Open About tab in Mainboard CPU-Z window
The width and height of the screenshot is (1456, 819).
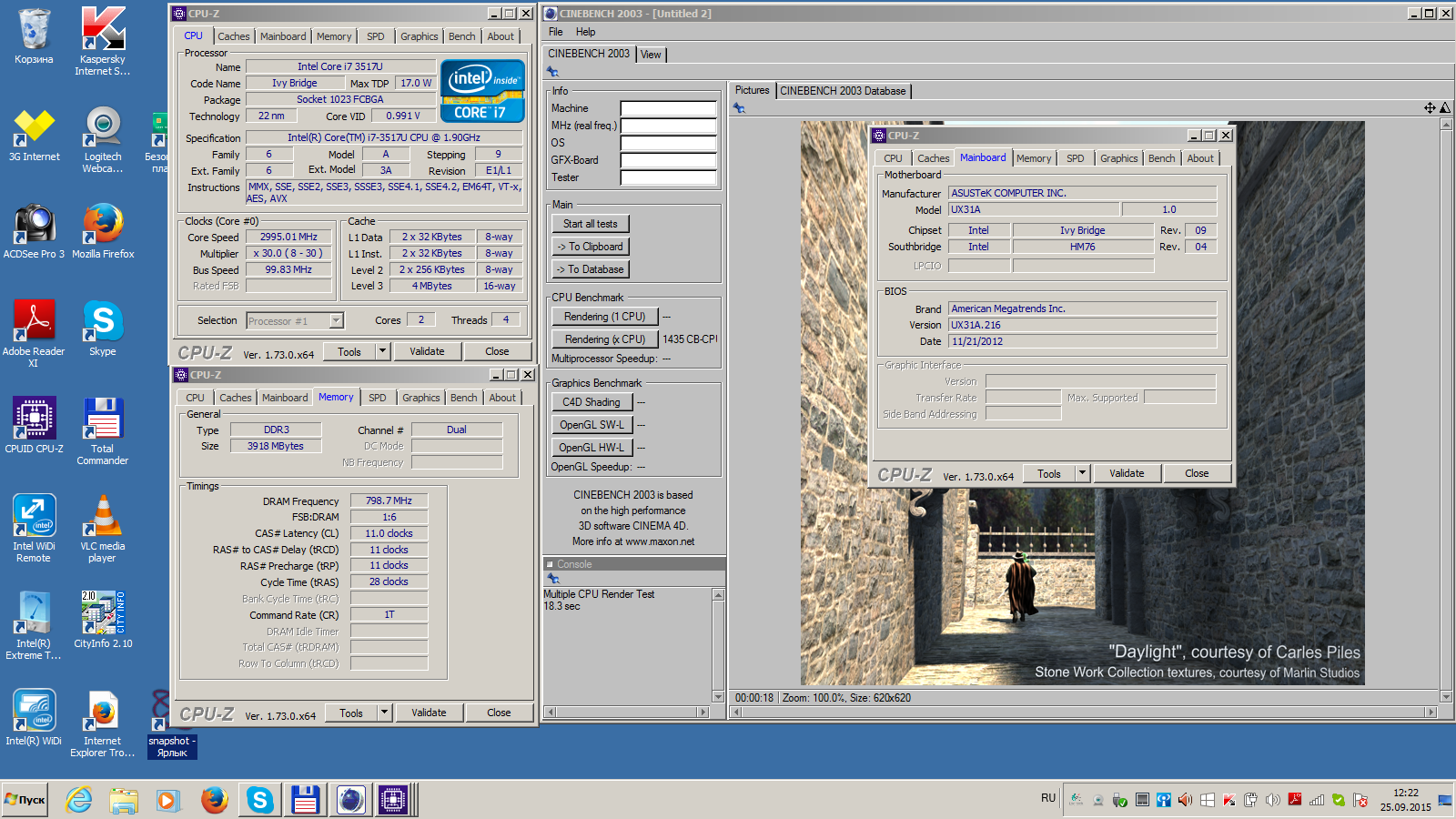pos(1200,158)
